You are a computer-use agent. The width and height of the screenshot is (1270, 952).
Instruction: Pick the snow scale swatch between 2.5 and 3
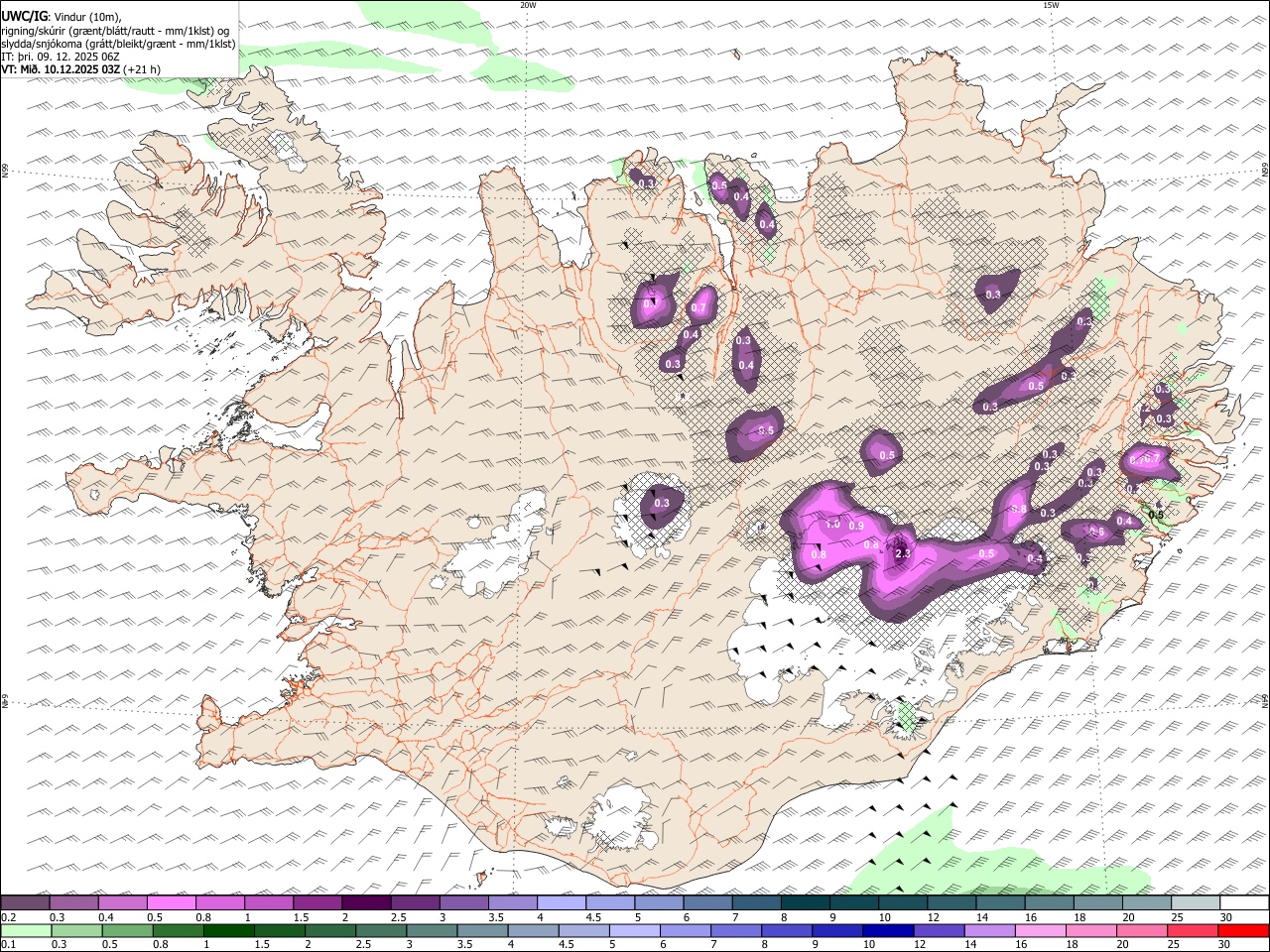(x=415, y=902)
